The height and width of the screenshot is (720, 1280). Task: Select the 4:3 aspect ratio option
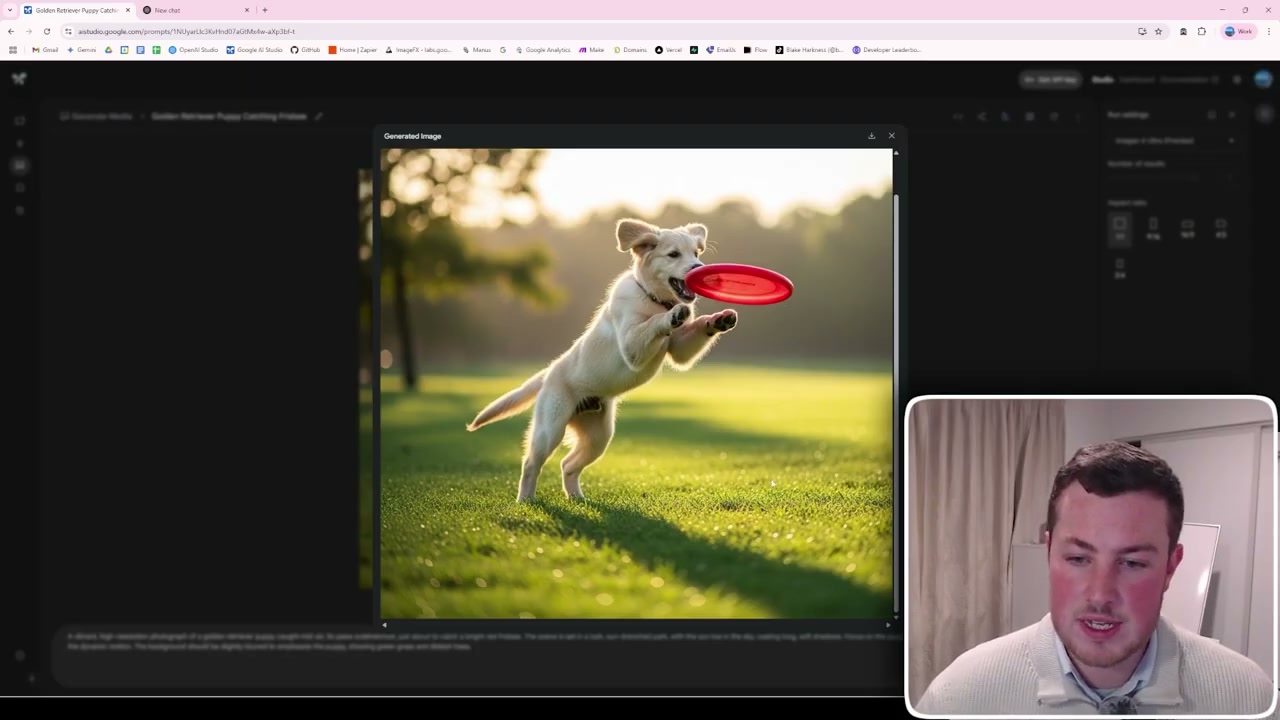[x=1221, y=229]
